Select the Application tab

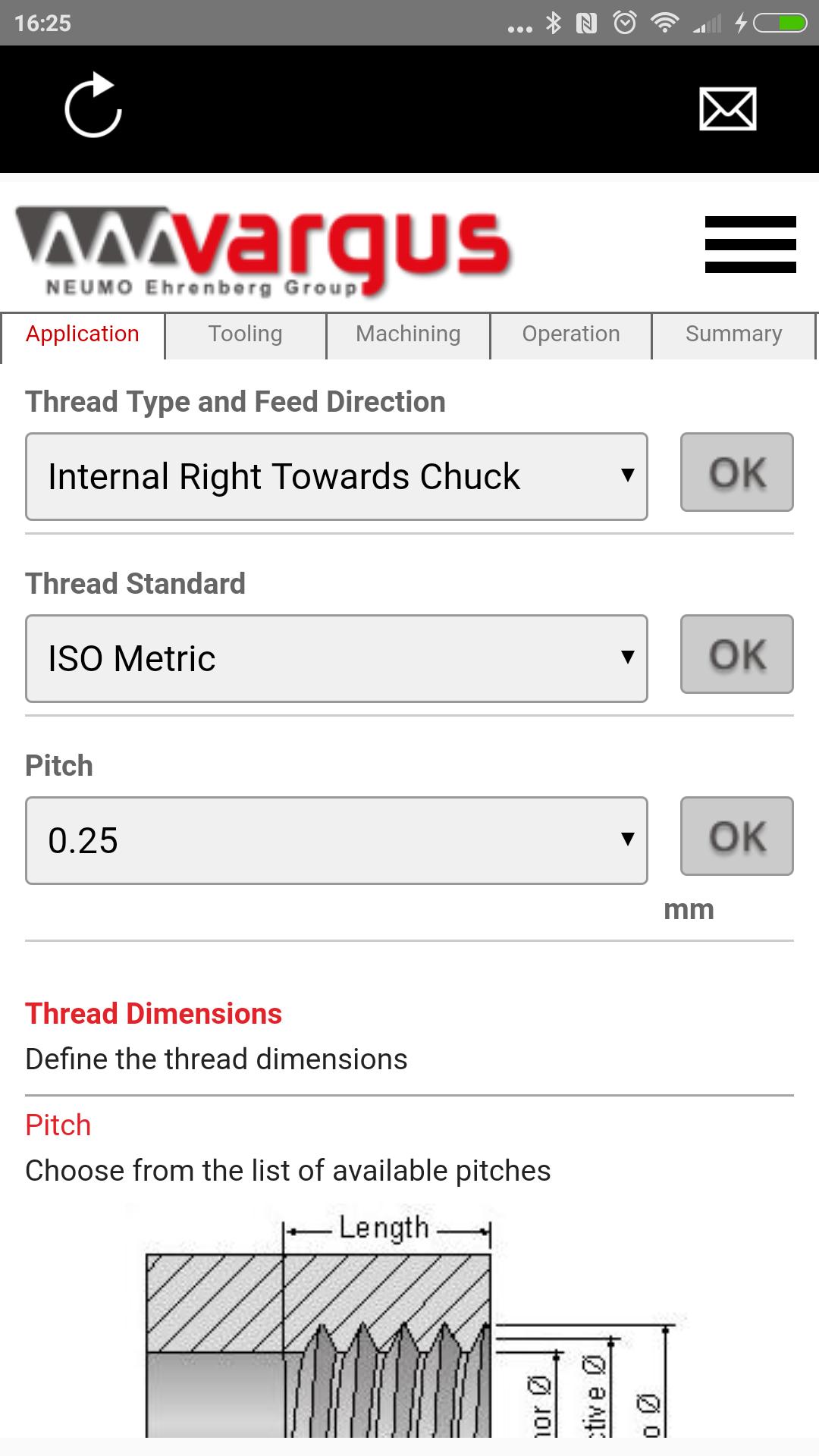click(83, 335)
